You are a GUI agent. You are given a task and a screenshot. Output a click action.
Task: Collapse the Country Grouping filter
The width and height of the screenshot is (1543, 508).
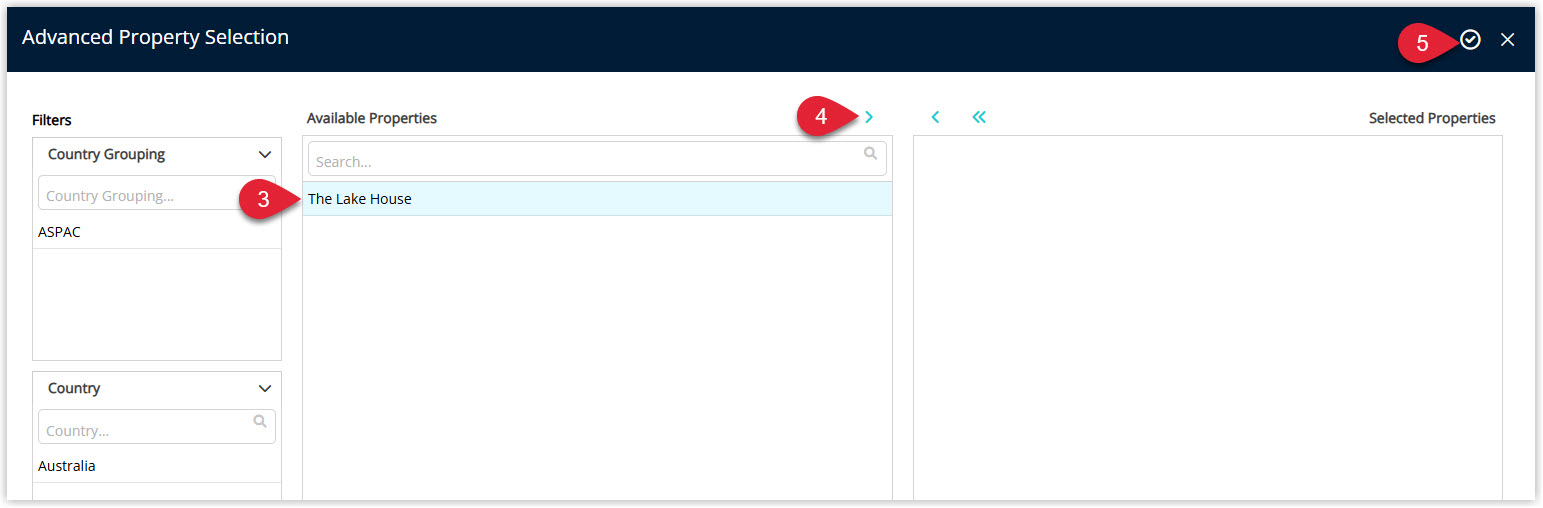(265, 155)
